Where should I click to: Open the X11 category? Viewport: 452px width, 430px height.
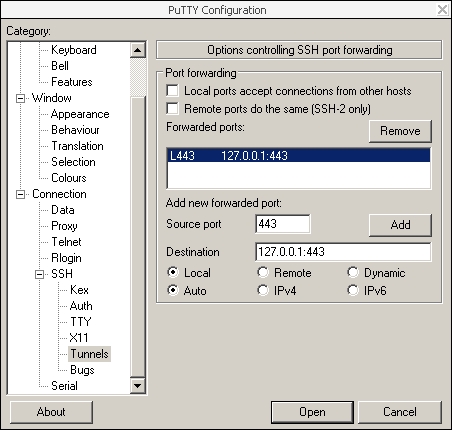79,338
